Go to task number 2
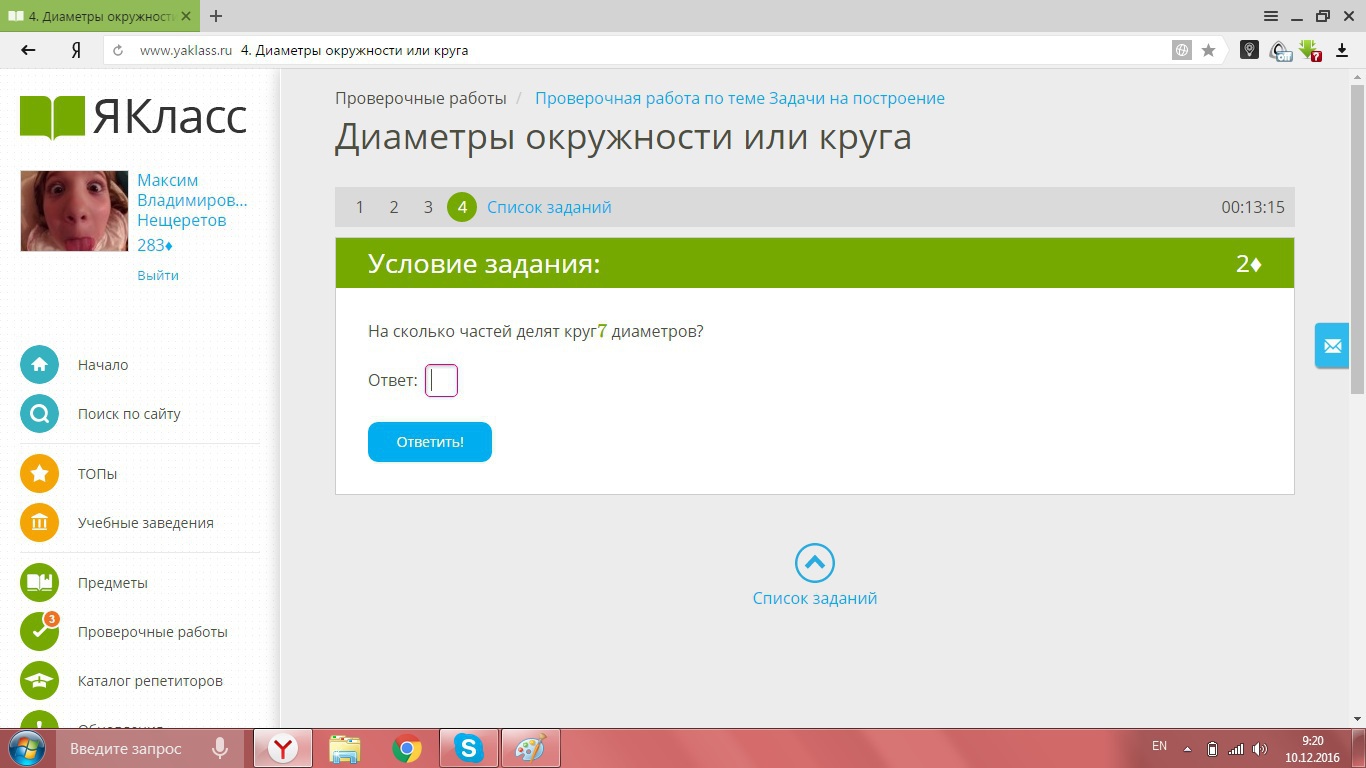The image size is (1366, 768). 394,207
